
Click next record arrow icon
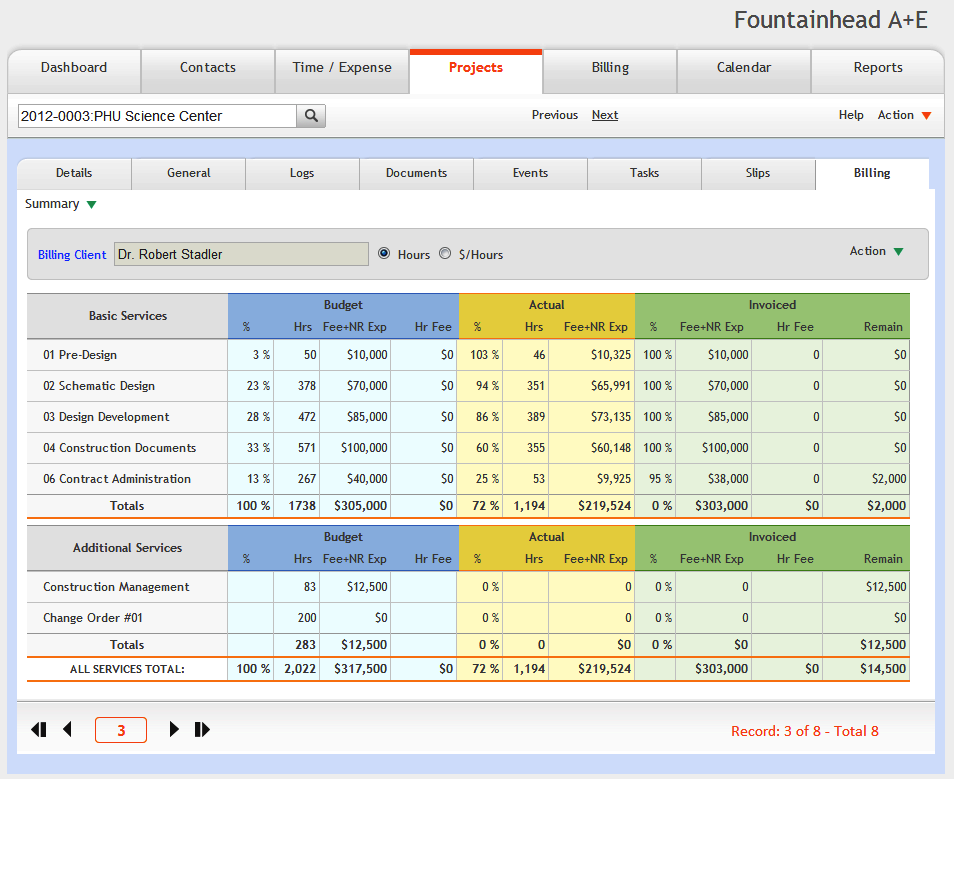[x=174, y=730]
